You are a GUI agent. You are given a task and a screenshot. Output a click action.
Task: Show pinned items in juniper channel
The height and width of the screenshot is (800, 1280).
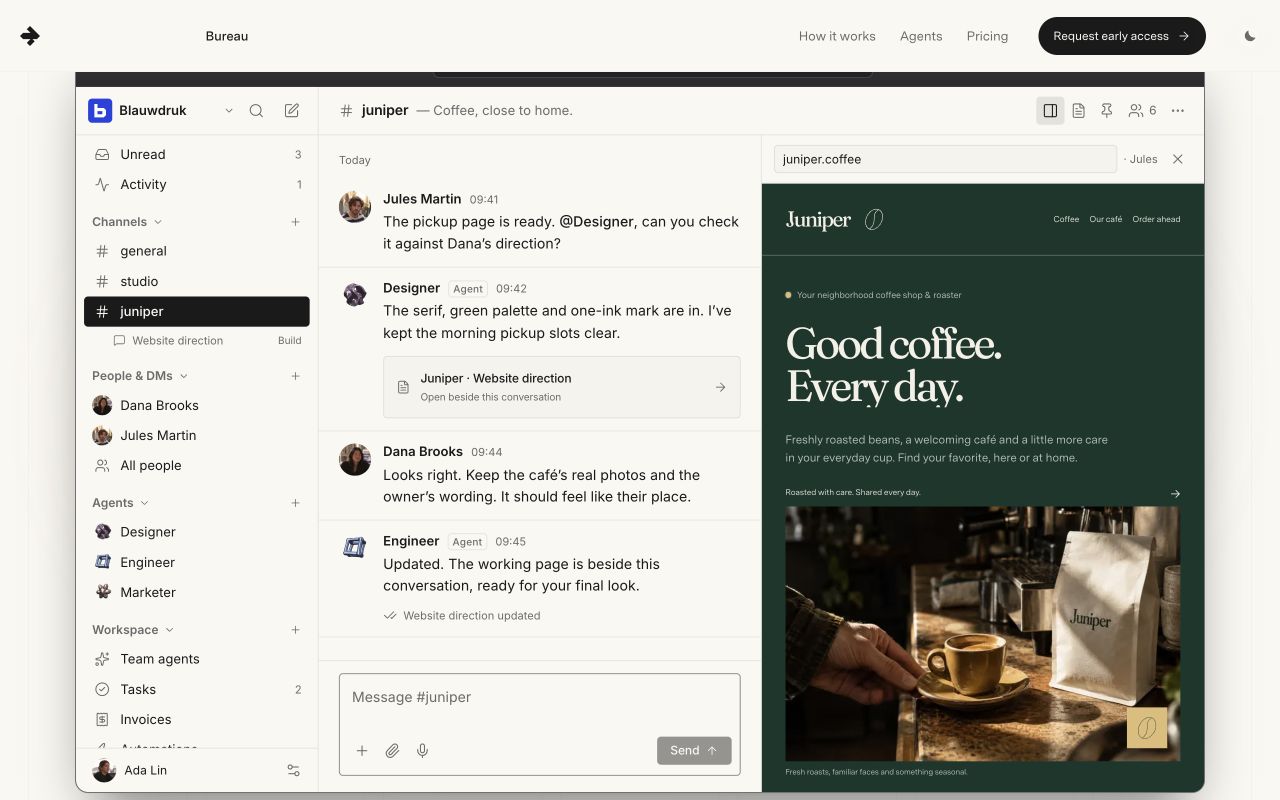click(x=1107, y=111)
